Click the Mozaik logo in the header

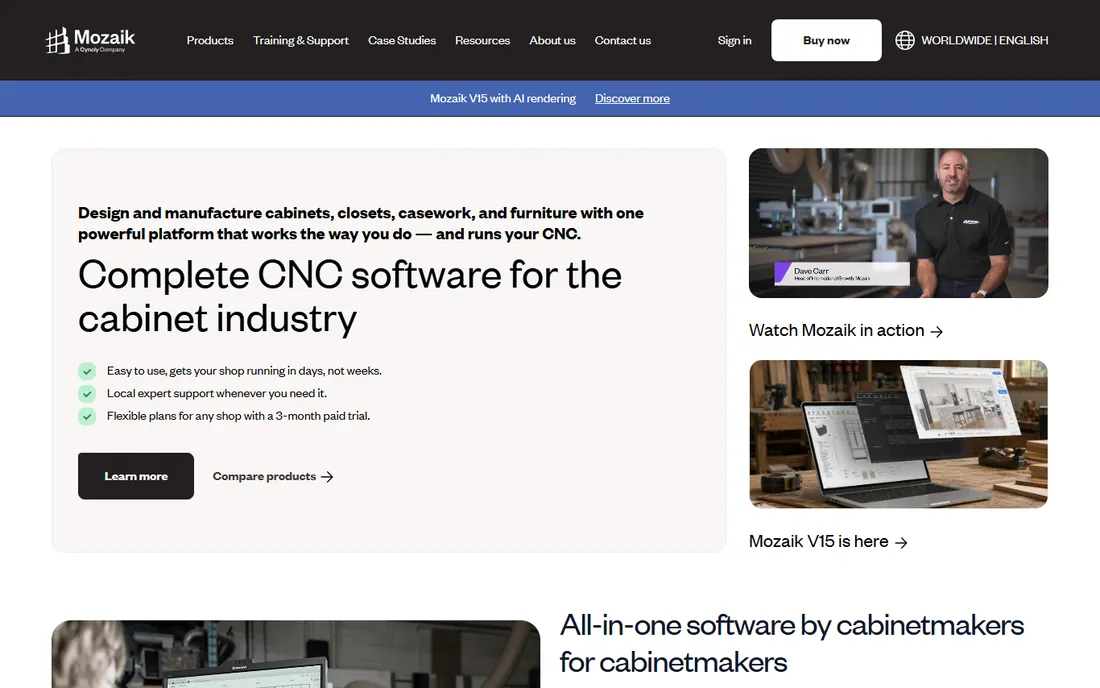90,41
